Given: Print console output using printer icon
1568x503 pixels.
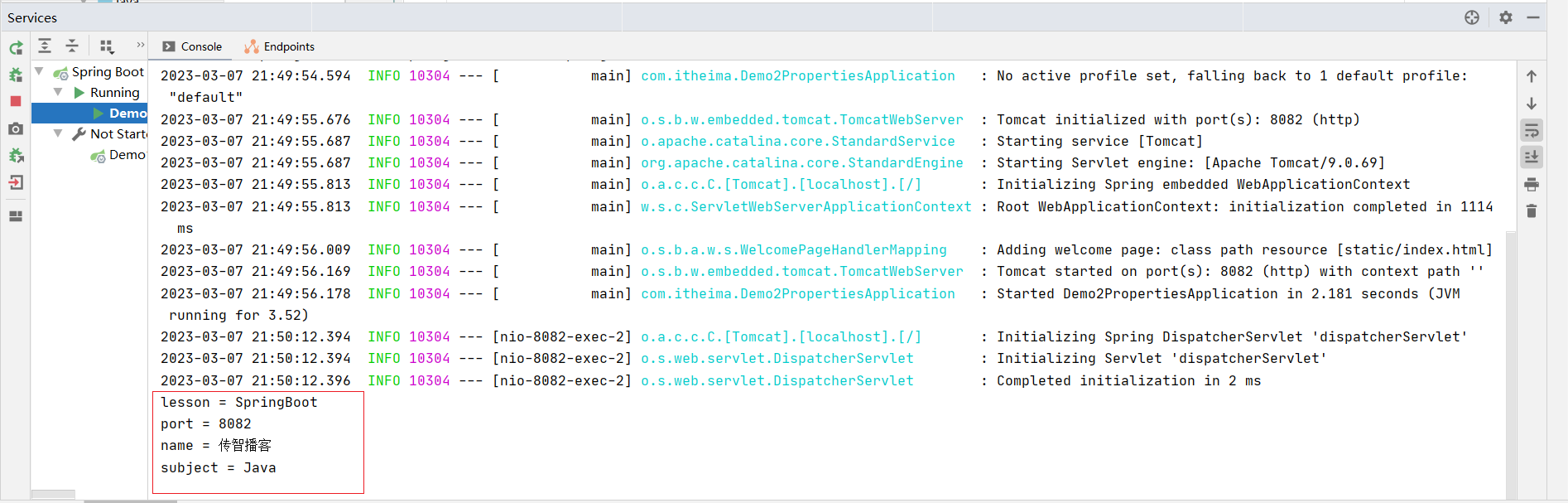Looking at the screenshot, I should [1532, 184].
